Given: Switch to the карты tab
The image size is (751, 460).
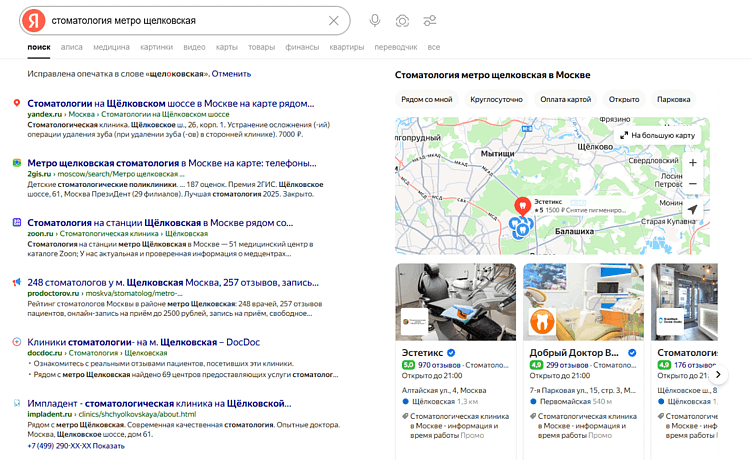Looking at the screenshot, I should (227, 47).
